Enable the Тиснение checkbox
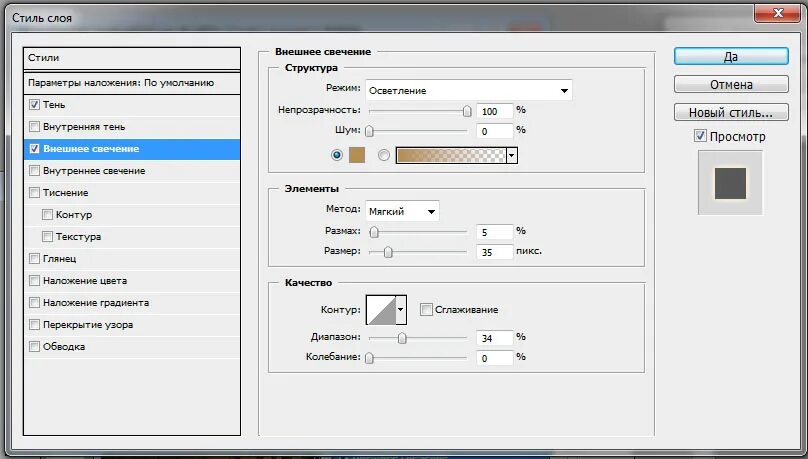Screen dimensions: 808x459 pyautogui.click(x=35, y=193)
